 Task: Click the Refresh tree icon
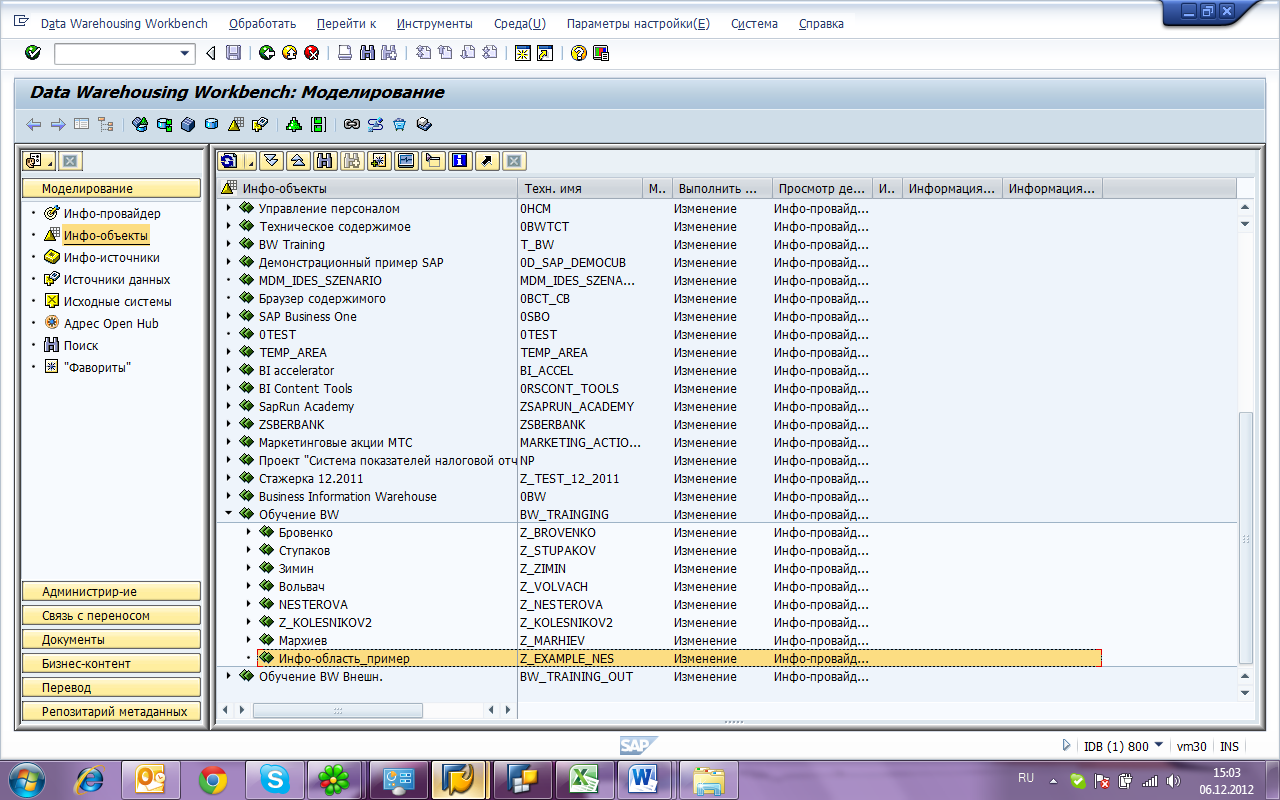click(x=230, y=161)
